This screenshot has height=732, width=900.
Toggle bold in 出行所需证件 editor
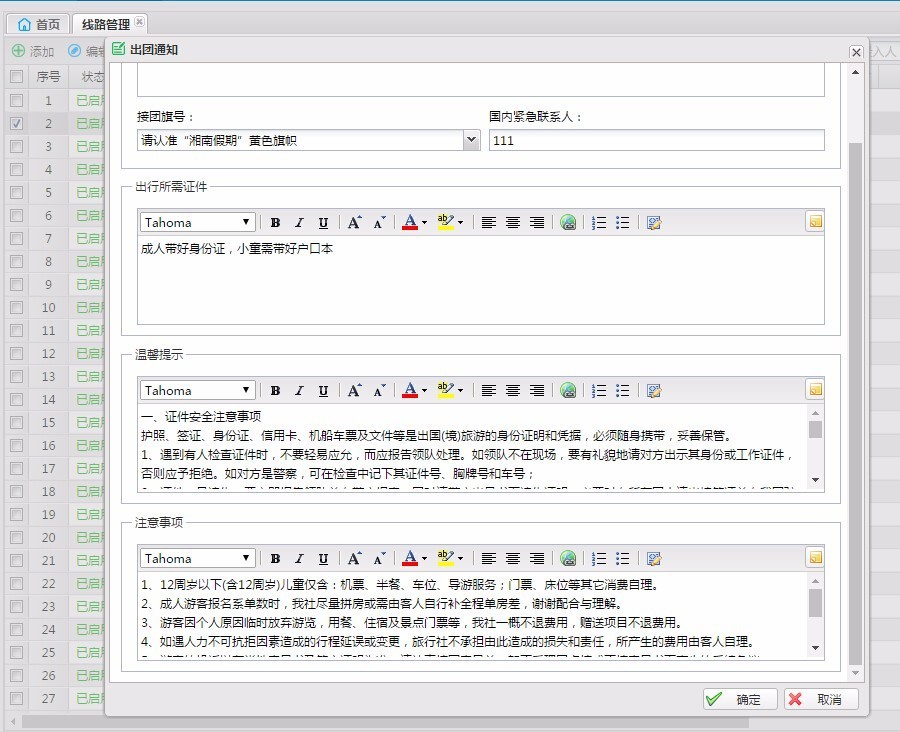click(x=275, y=223)
